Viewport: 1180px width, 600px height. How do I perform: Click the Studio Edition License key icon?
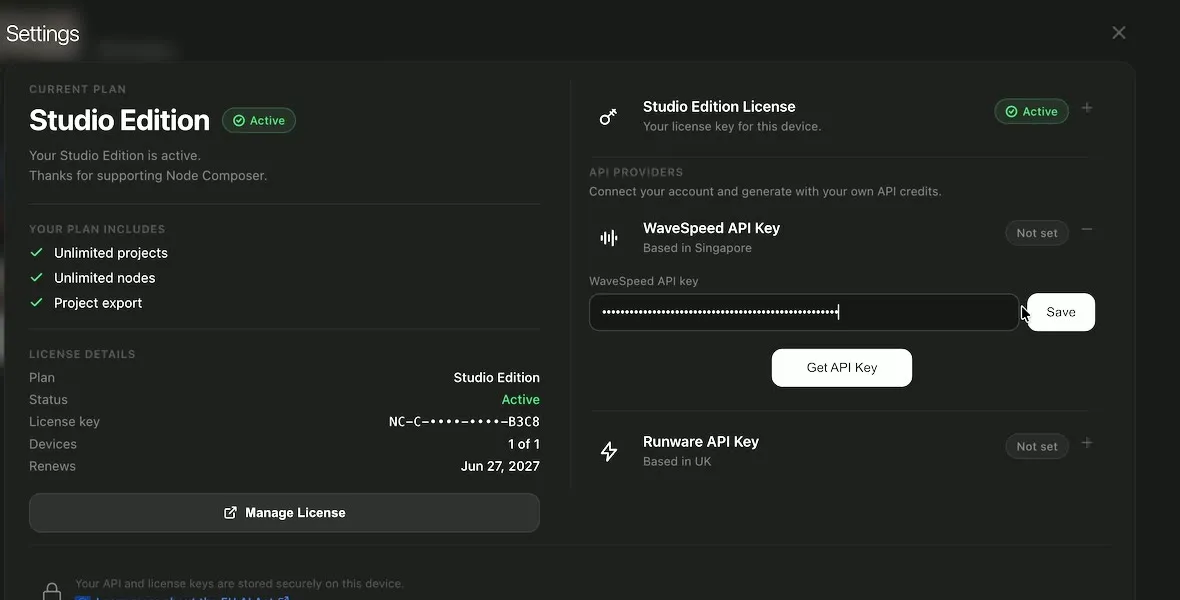[608, 117]
